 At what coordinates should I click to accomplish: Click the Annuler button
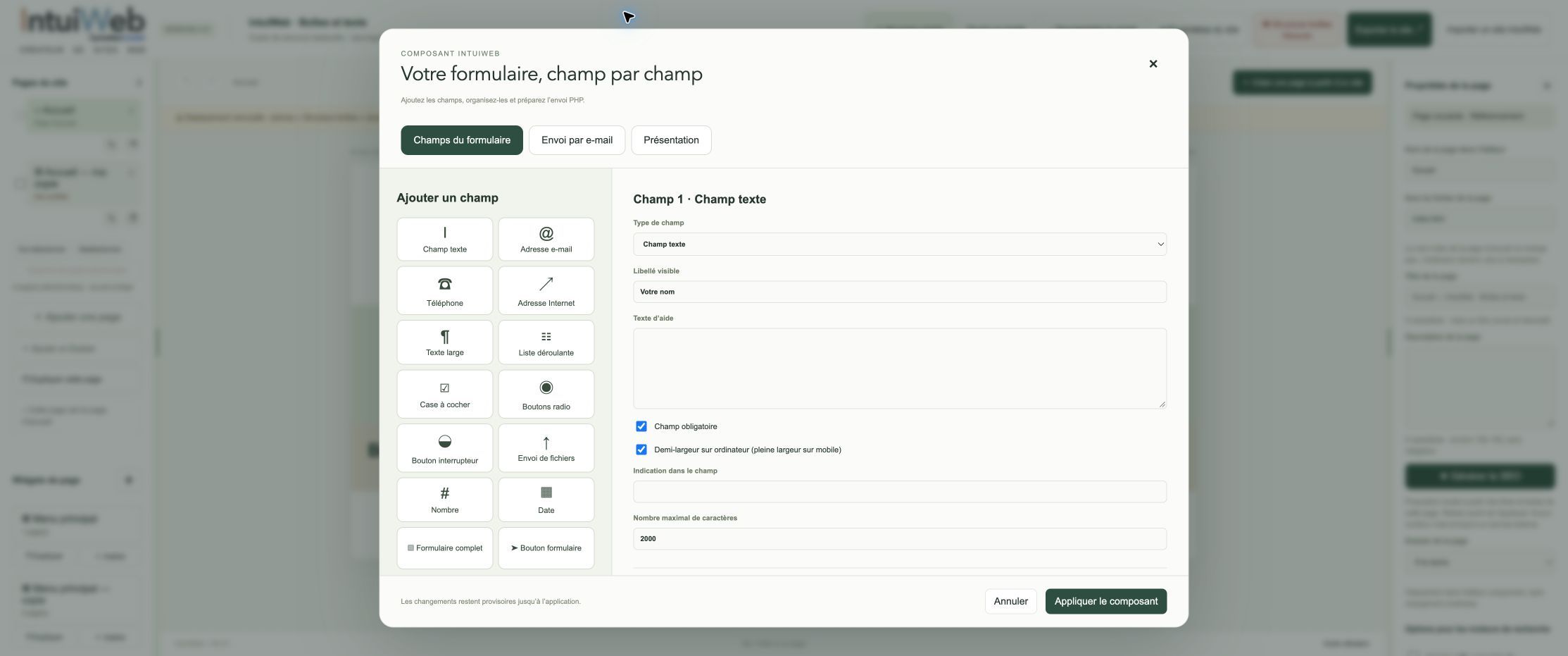tap(1010, 602)
